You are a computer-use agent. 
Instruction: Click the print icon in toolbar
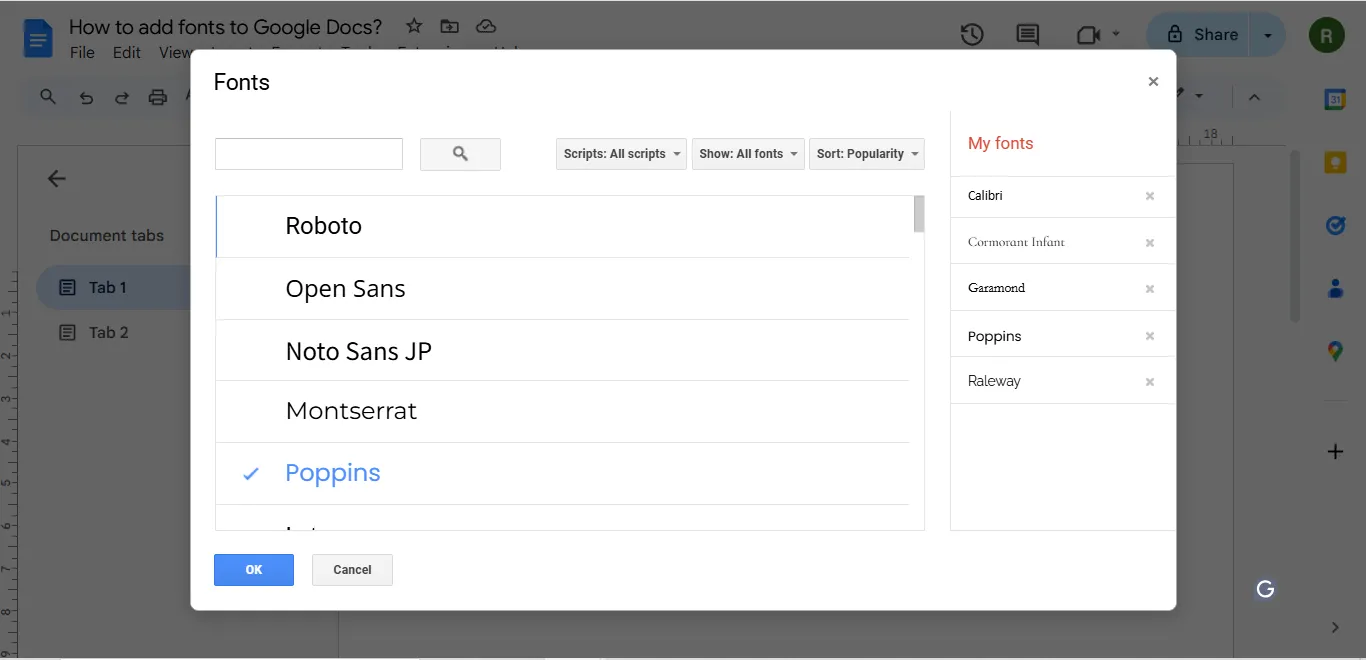pyautogui.click(x=157, y=98)
